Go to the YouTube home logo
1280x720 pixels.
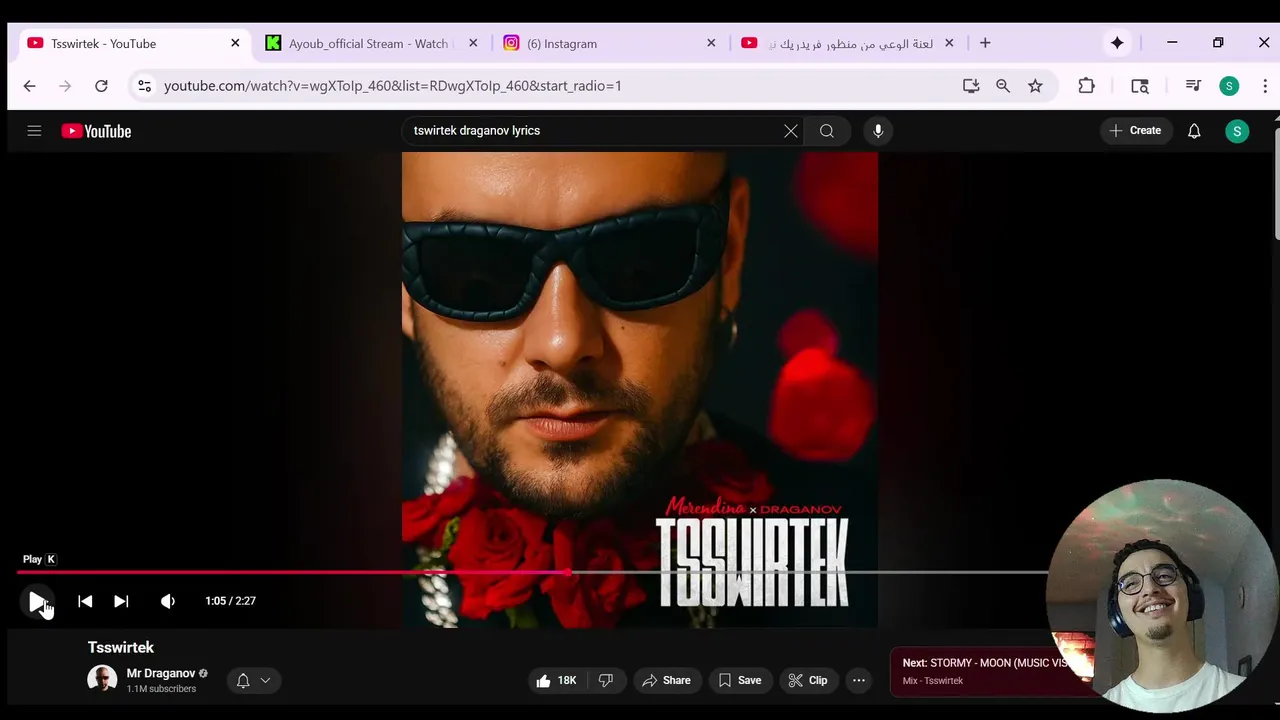click(x=96, y=131)
